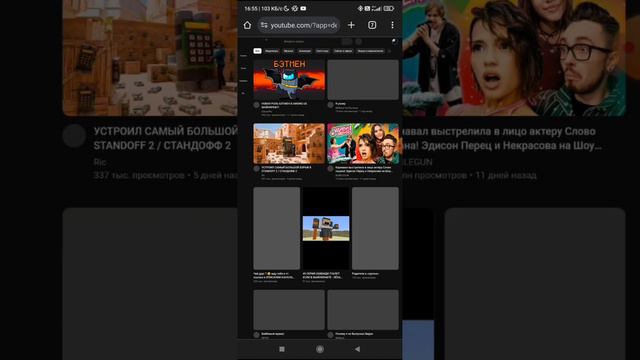Screen dimensions: 640x360
Task: Tap YouTube icon in the status bar
Action: [x=303, y=8]
